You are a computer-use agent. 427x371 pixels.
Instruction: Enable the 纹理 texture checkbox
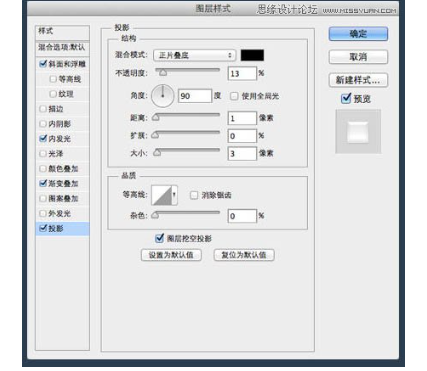(x=53, y=94)
